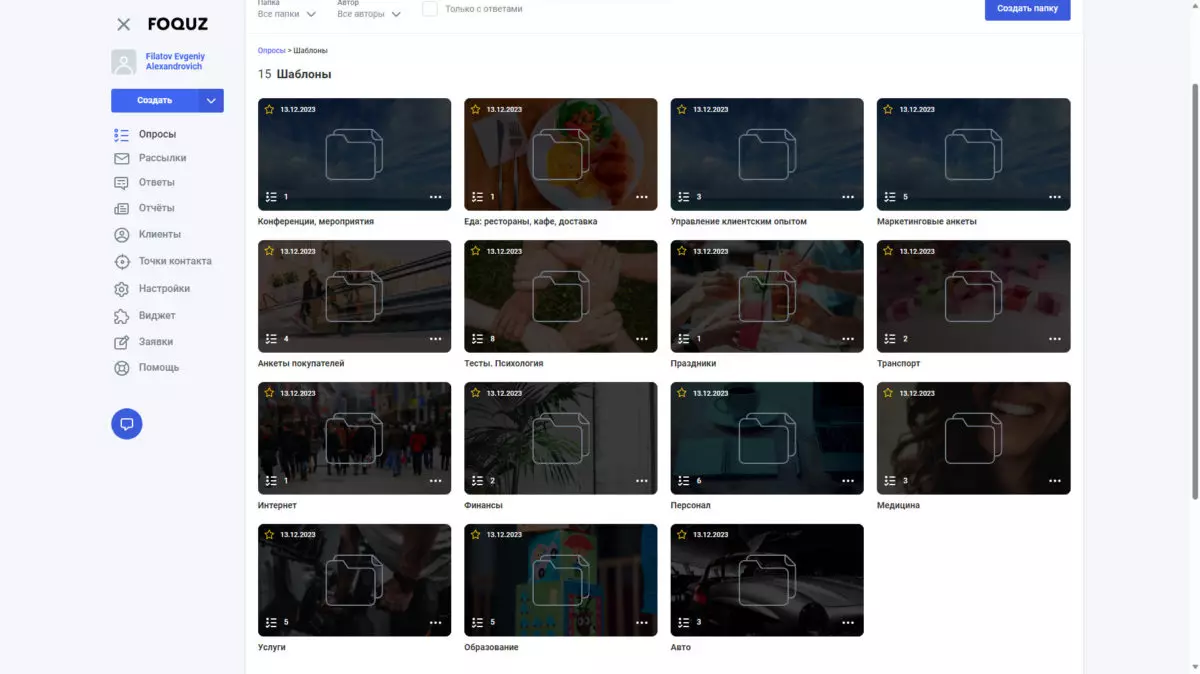Open more options on Интернет card
The width and height of the screenshot is (1200, 674).
tap(435, 481)
